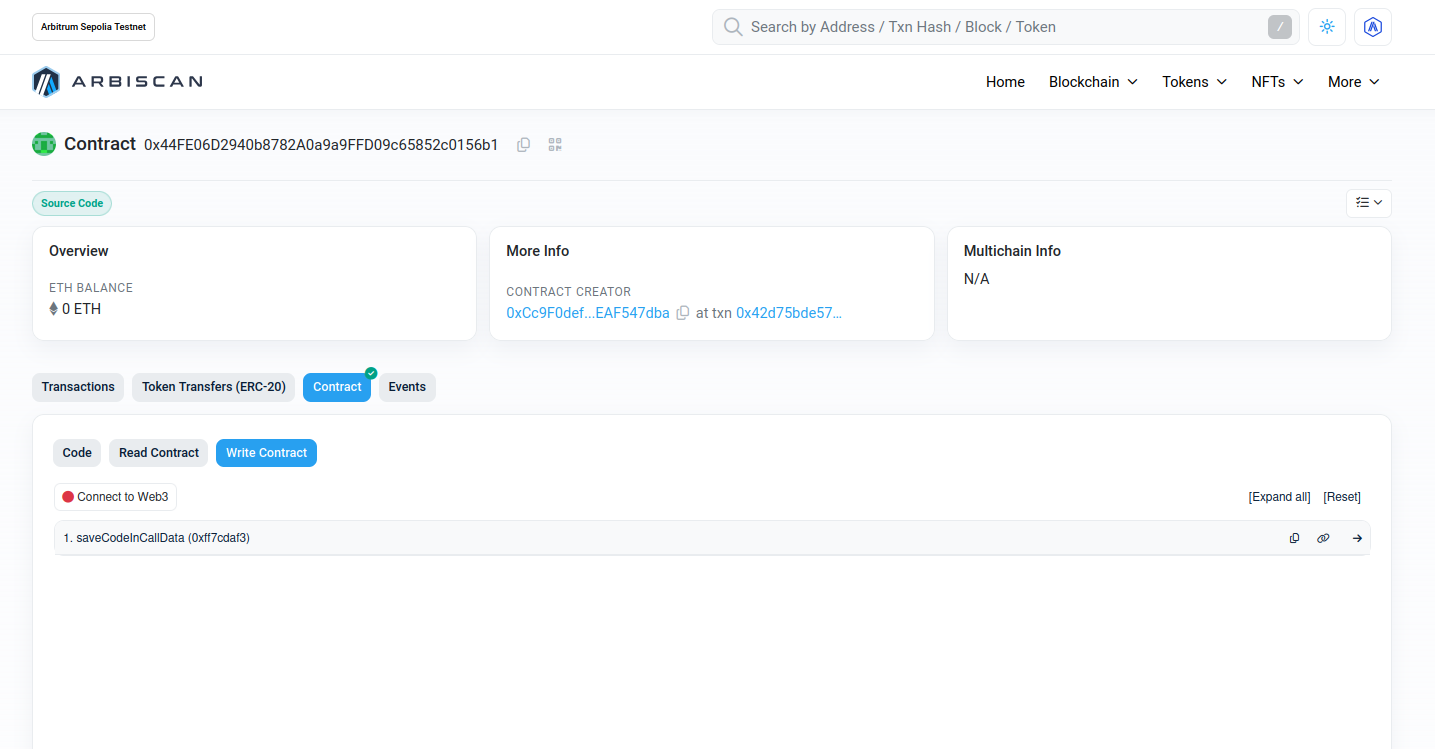
Task: Show the contract address QR code
Action: [x=556, y=145]
